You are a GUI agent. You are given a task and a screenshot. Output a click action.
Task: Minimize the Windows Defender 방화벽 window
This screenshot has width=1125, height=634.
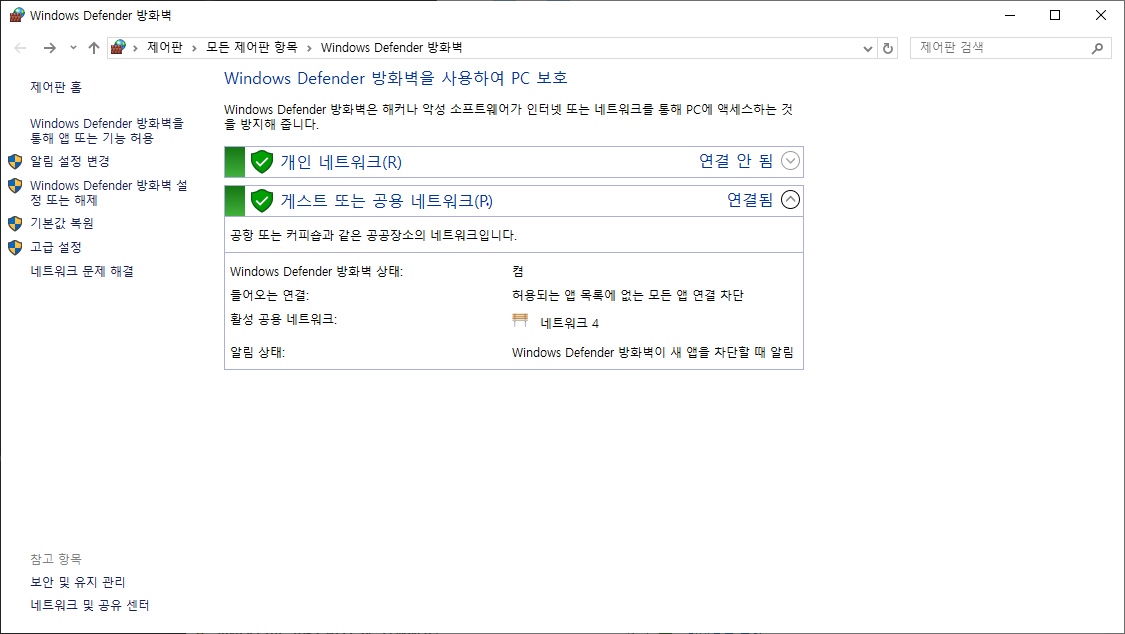(x=1010, y=15)
